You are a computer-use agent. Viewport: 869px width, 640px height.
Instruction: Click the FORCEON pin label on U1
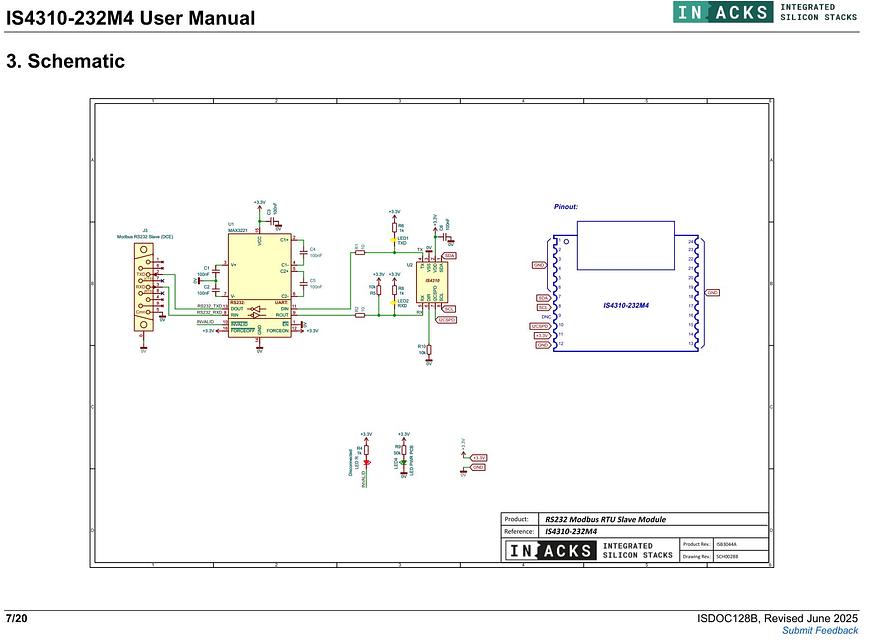278,331
